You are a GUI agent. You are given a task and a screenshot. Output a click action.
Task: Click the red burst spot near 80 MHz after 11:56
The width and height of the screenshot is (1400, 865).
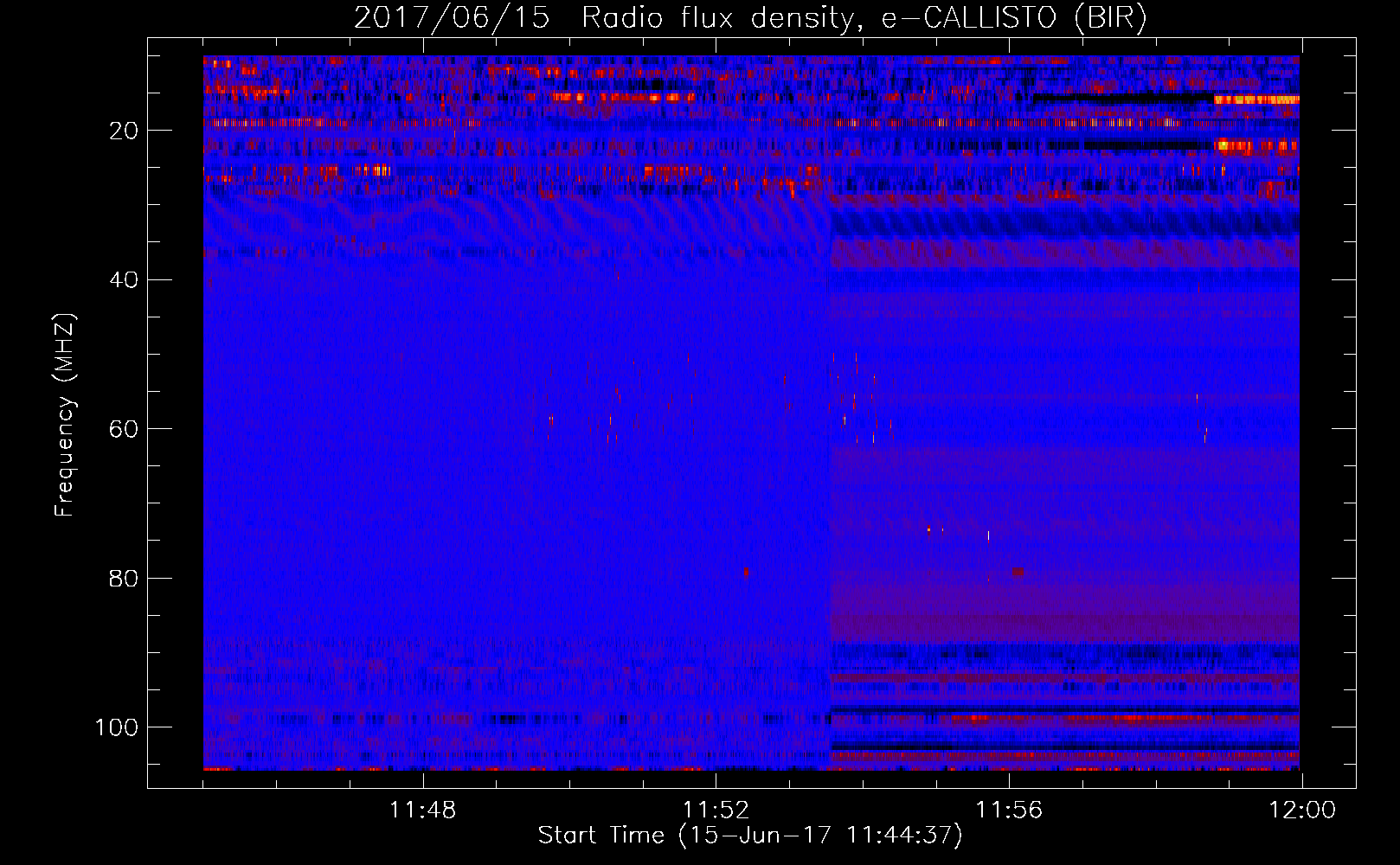point(1018,572)
